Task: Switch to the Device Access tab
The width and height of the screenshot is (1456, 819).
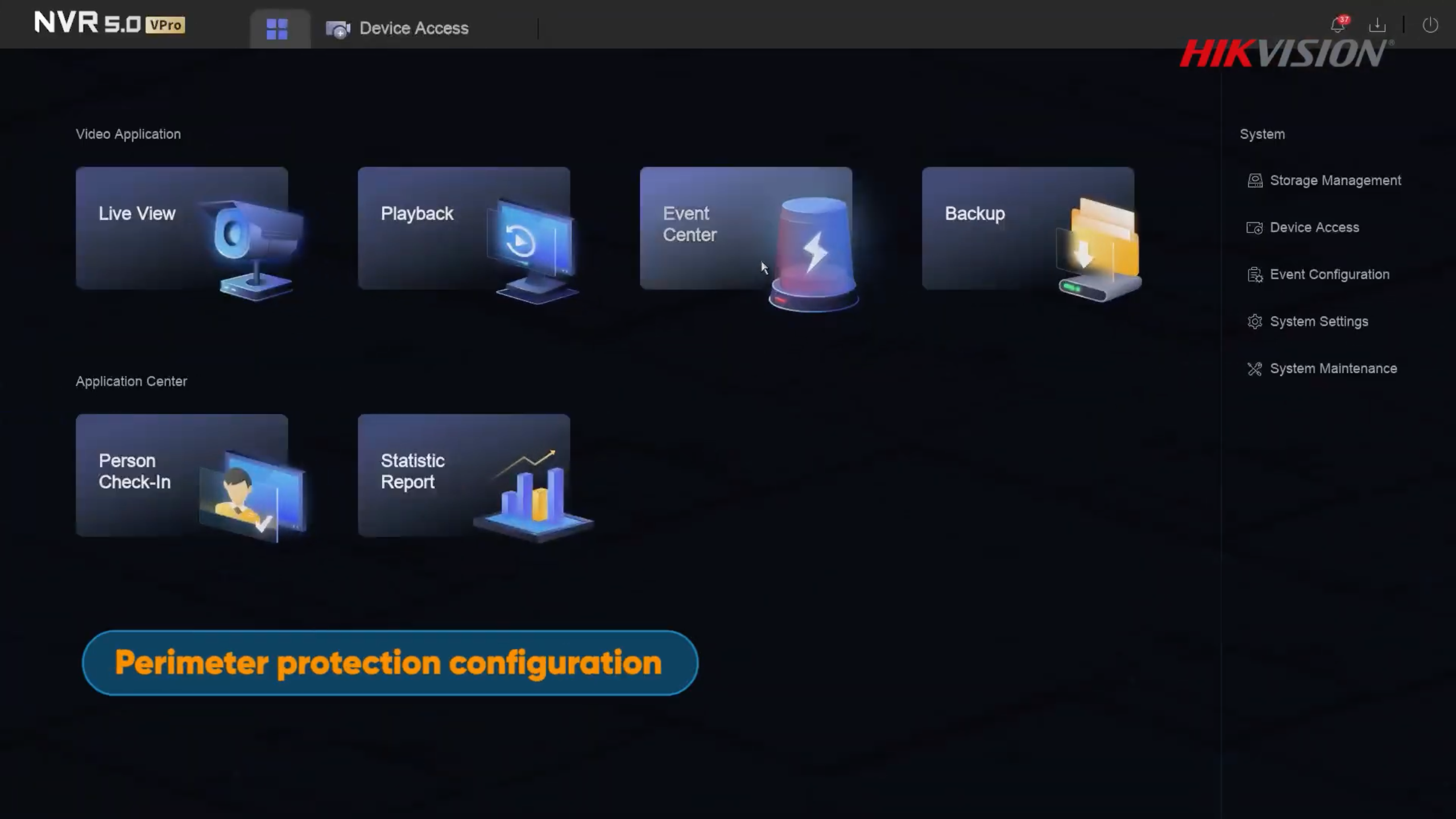Action: tap(413, 28)
